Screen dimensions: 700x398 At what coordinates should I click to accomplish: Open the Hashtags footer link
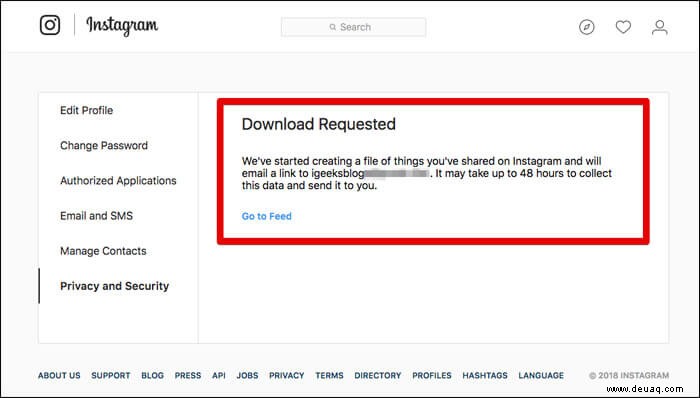485,376
